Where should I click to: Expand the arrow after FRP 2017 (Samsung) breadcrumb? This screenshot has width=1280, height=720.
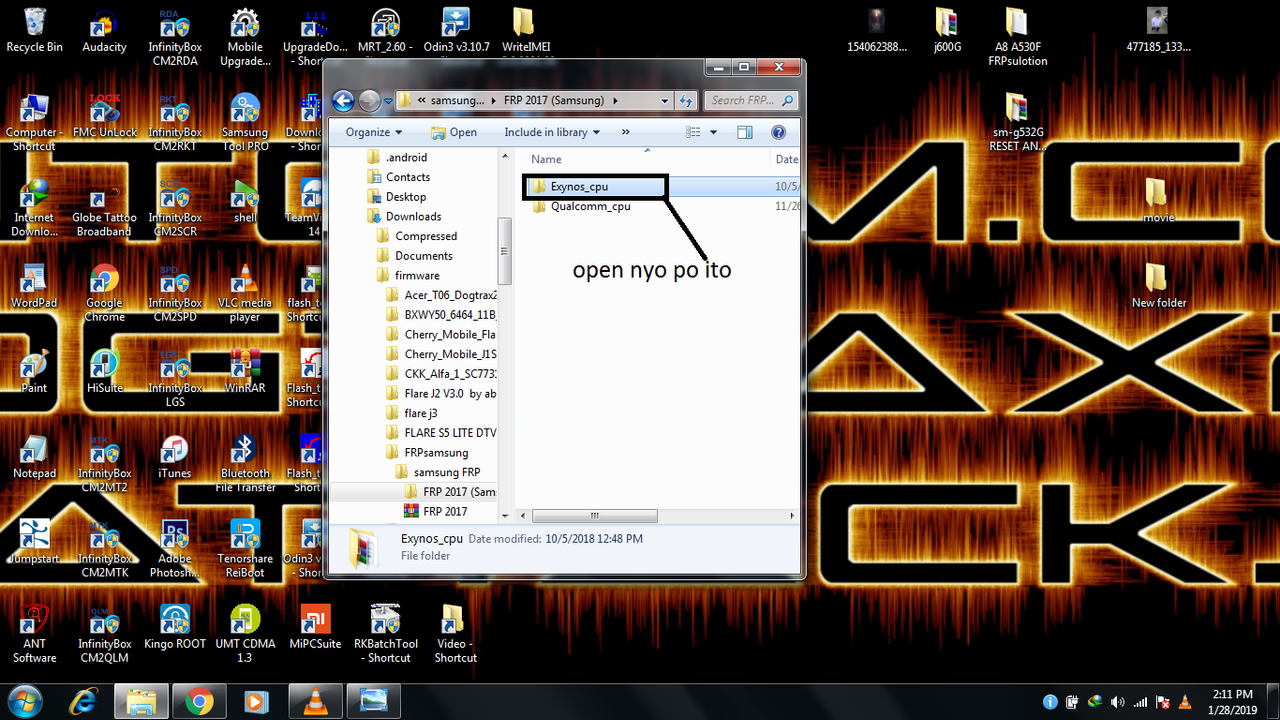pyautogui.click(x=614, y=101)
